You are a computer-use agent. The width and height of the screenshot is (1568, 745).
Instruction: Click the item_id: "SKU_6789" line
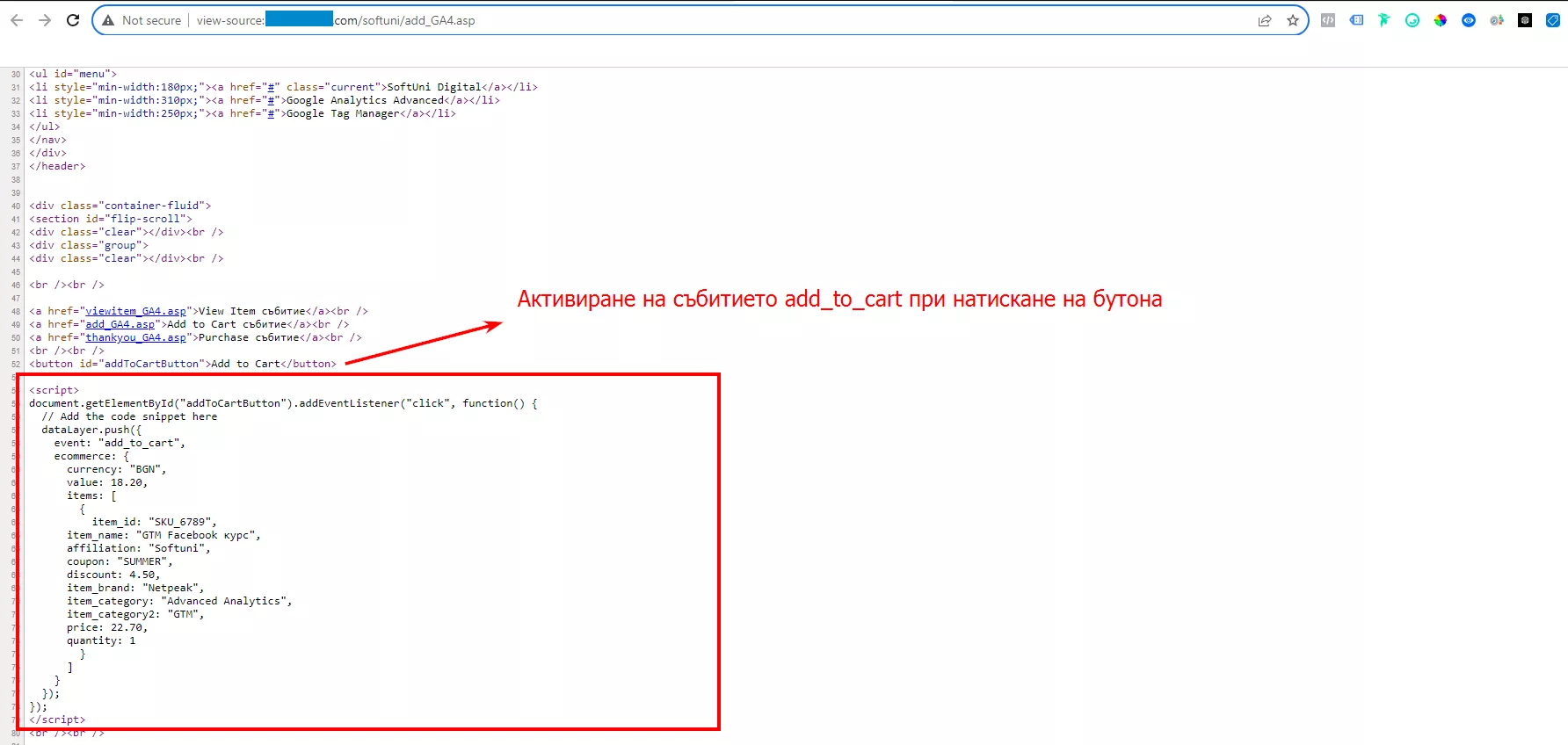[154, 522]
